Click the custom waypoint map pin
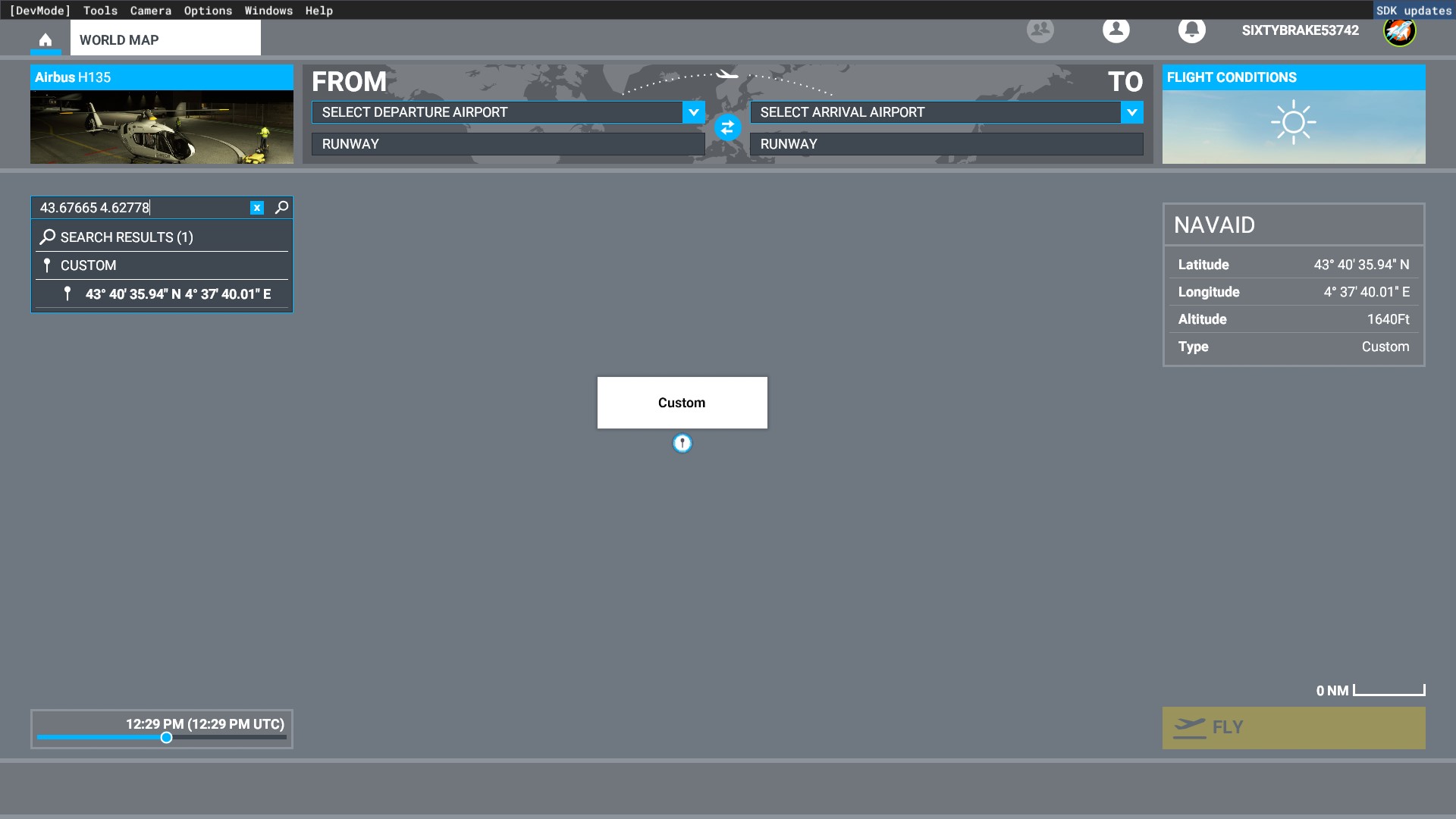 pos(682,444)
